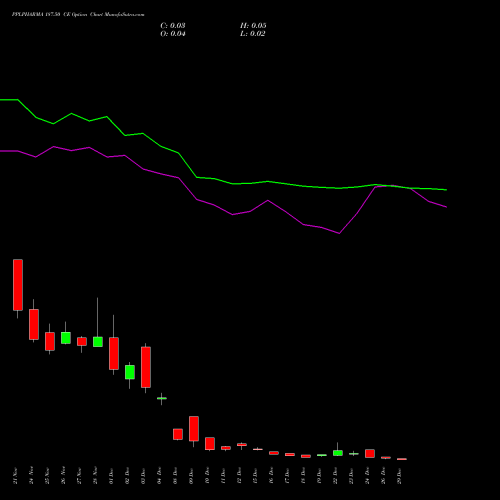
Task: Select the '26 Nov' date label
Action: pos(63,476)
